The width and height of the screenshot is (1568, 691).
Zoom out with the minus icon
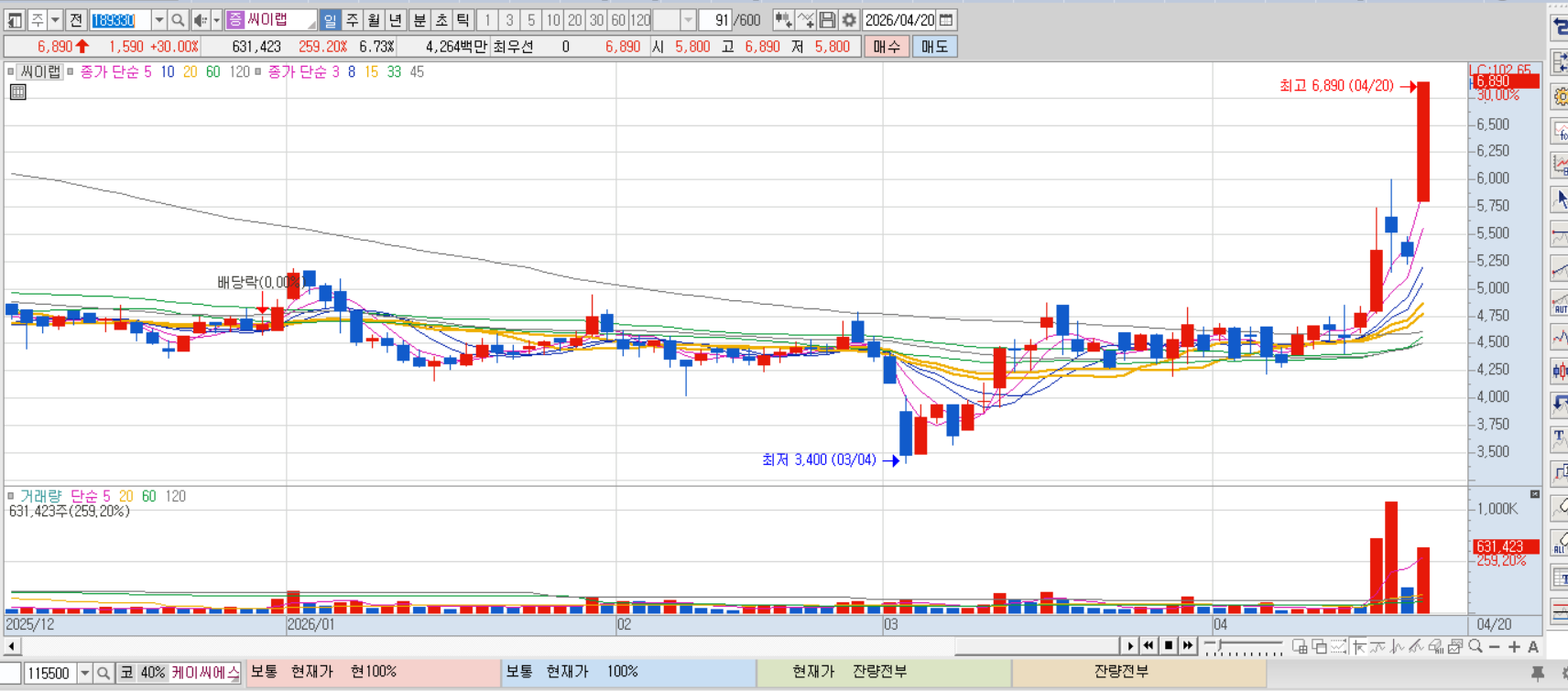(1495, 646)
